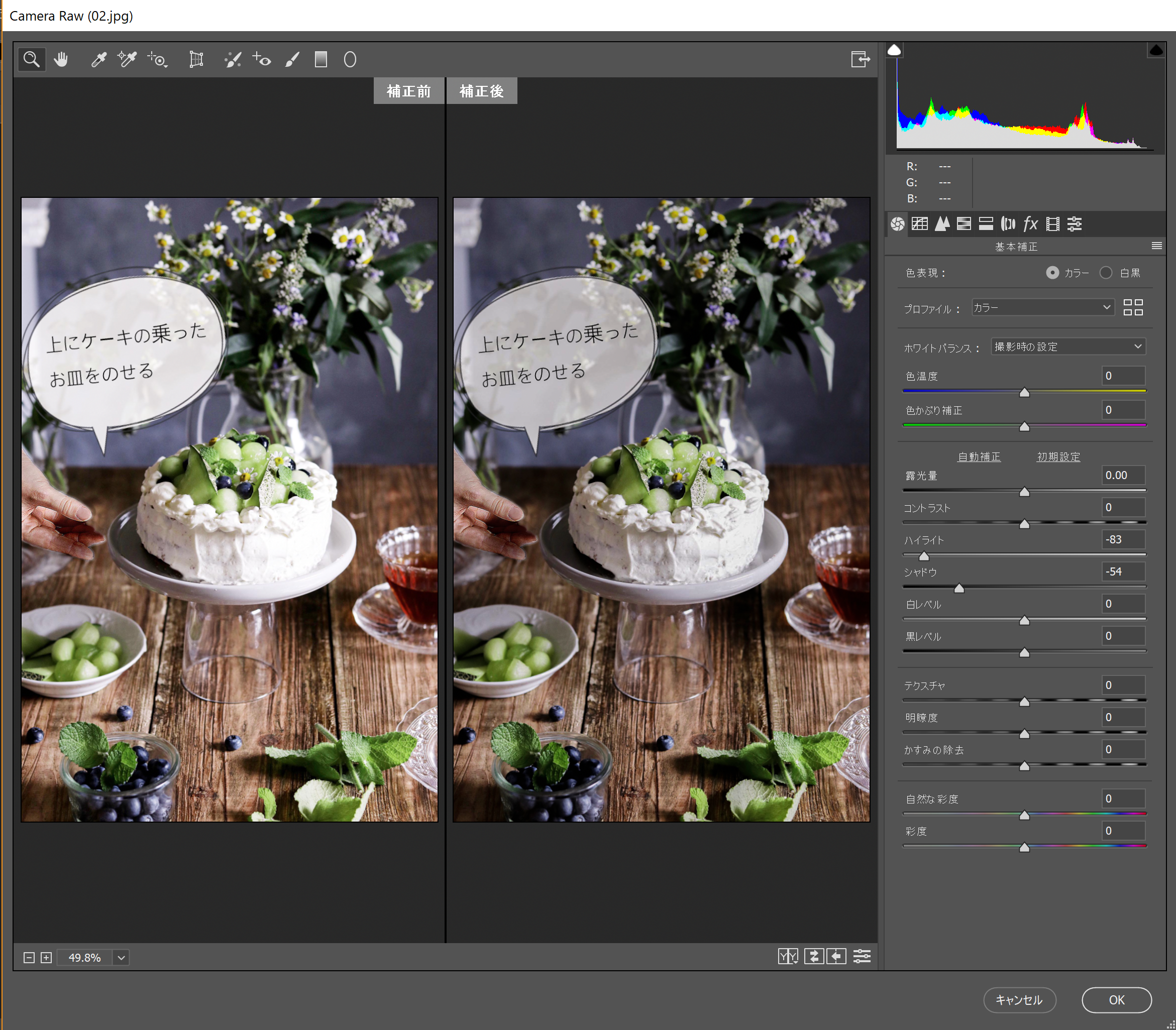Click the zoom out minus button
This screenshot has width=1176, height=1030.
click(x=29, y=958)
